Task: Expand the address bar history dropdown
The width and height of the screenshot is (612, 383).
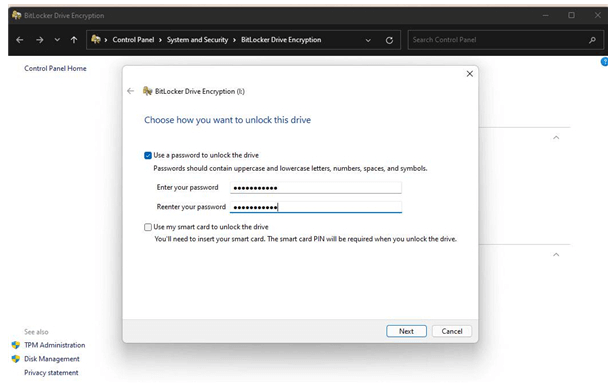Action: pyautogui.click(x=368, y=40)
